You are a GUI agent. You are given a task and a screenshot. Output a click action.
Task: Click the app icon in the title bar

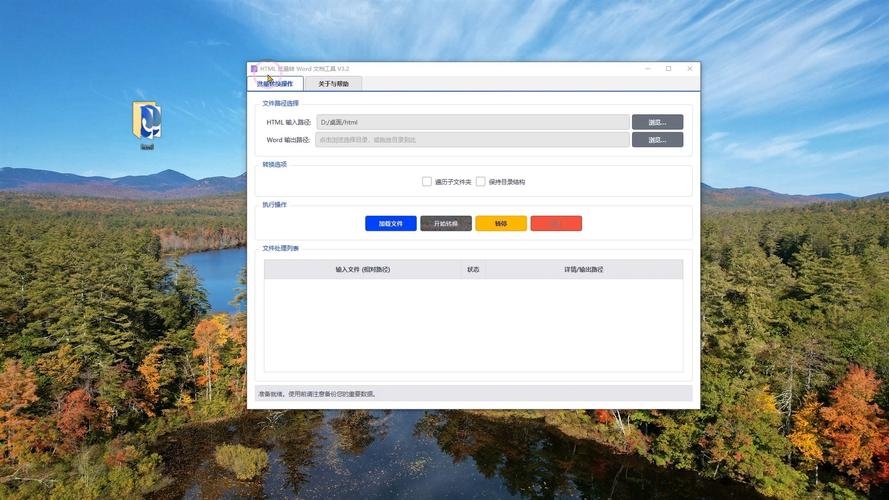coord(254,69)
